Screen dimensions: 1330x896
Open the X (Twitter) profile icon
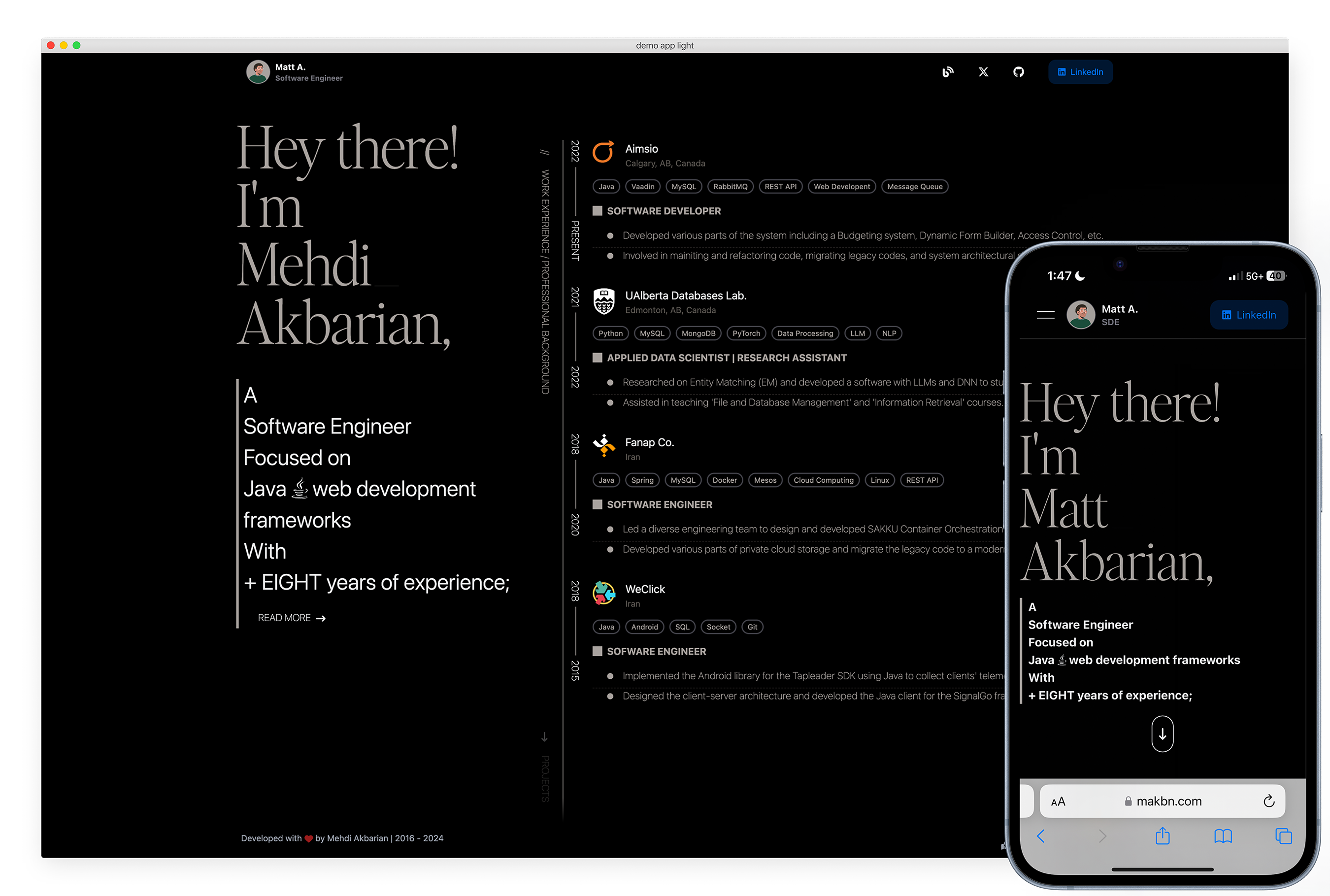pyautogui.click(x=983, y=72)
